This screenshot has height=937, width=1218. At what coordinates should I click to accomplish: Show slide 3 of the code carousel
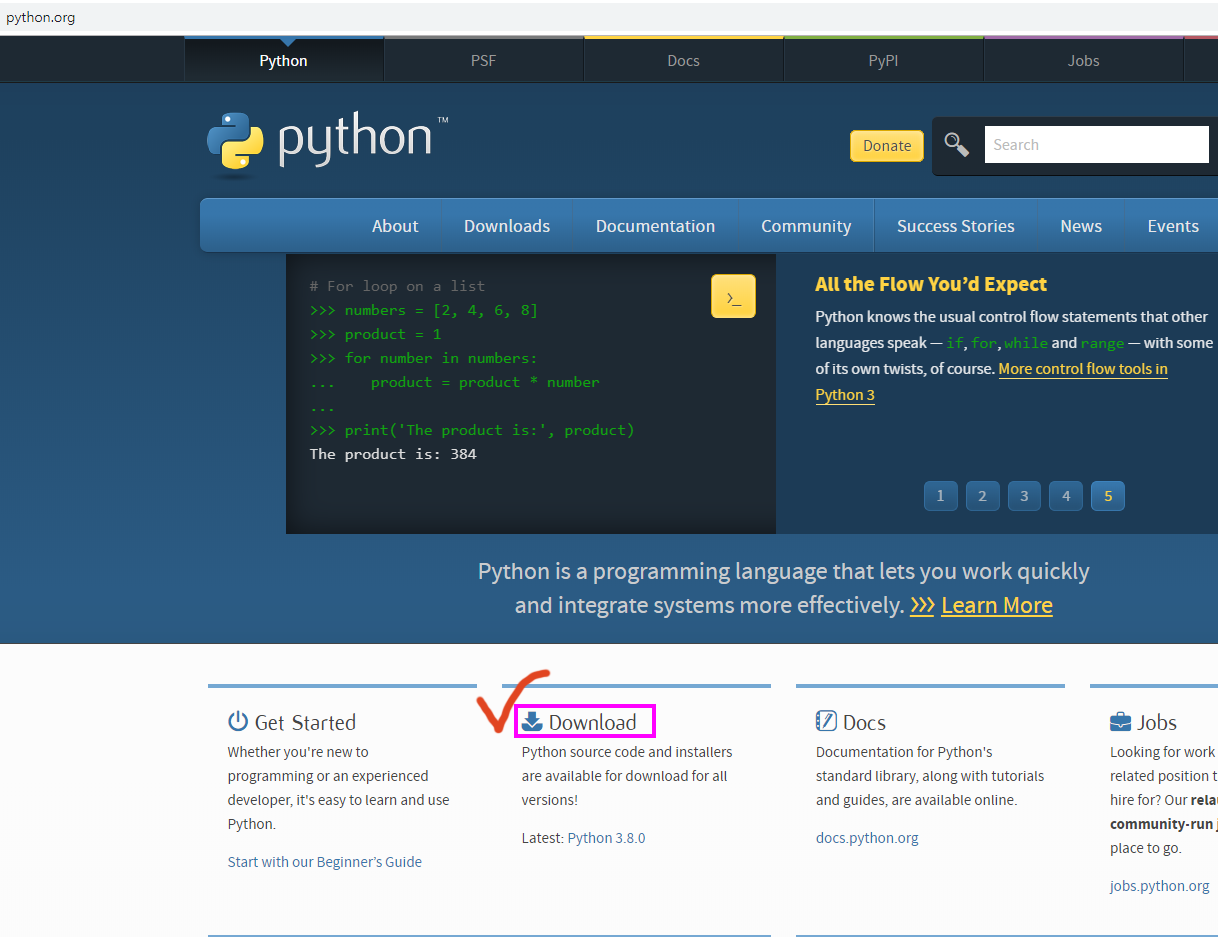tap(1024, 496)
